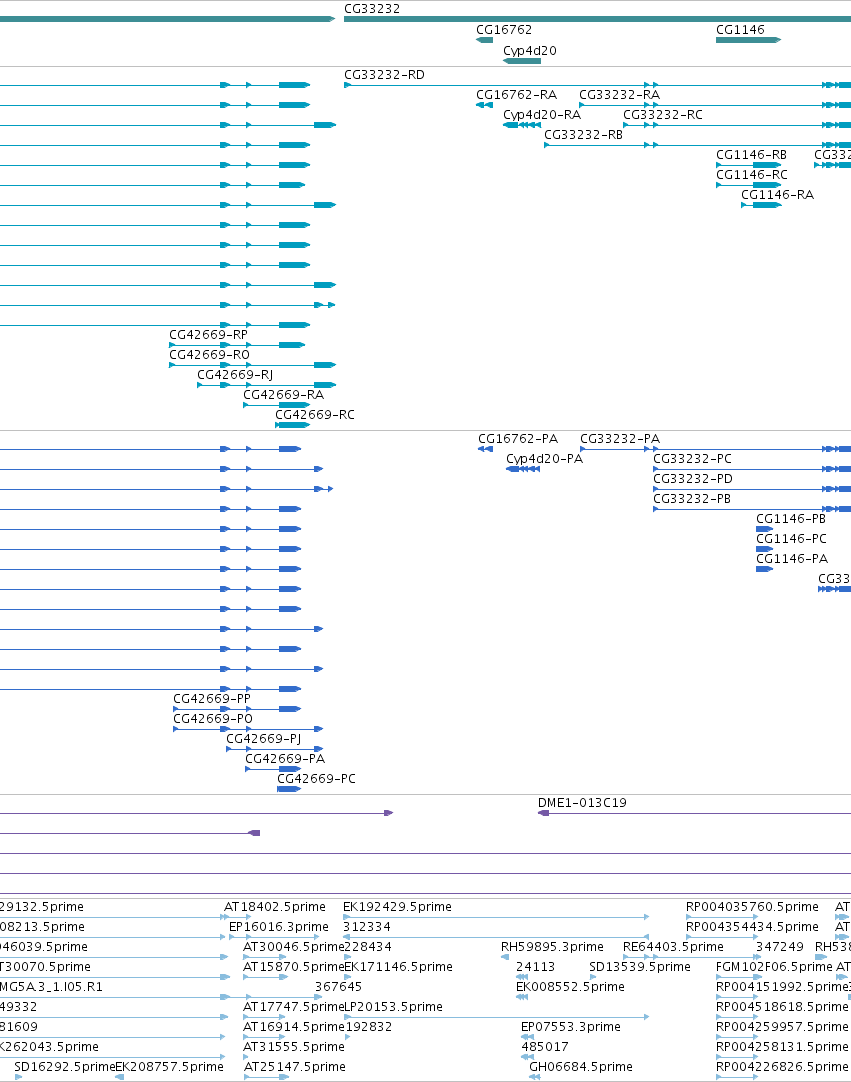The height and width of the screenshot is (1082, 851).
Task: Click the CG16762 gene name
Action: point(504,30)
